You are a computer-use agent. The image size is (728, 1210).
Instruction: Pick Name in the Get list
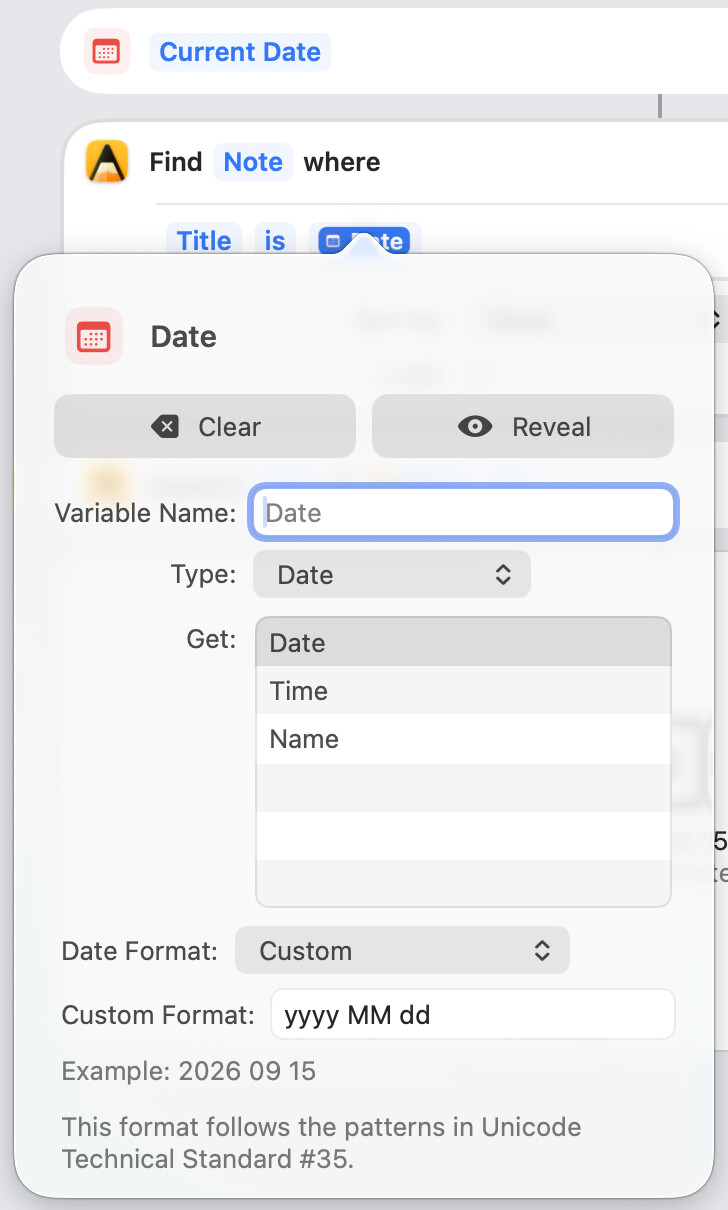click(463, 739)
